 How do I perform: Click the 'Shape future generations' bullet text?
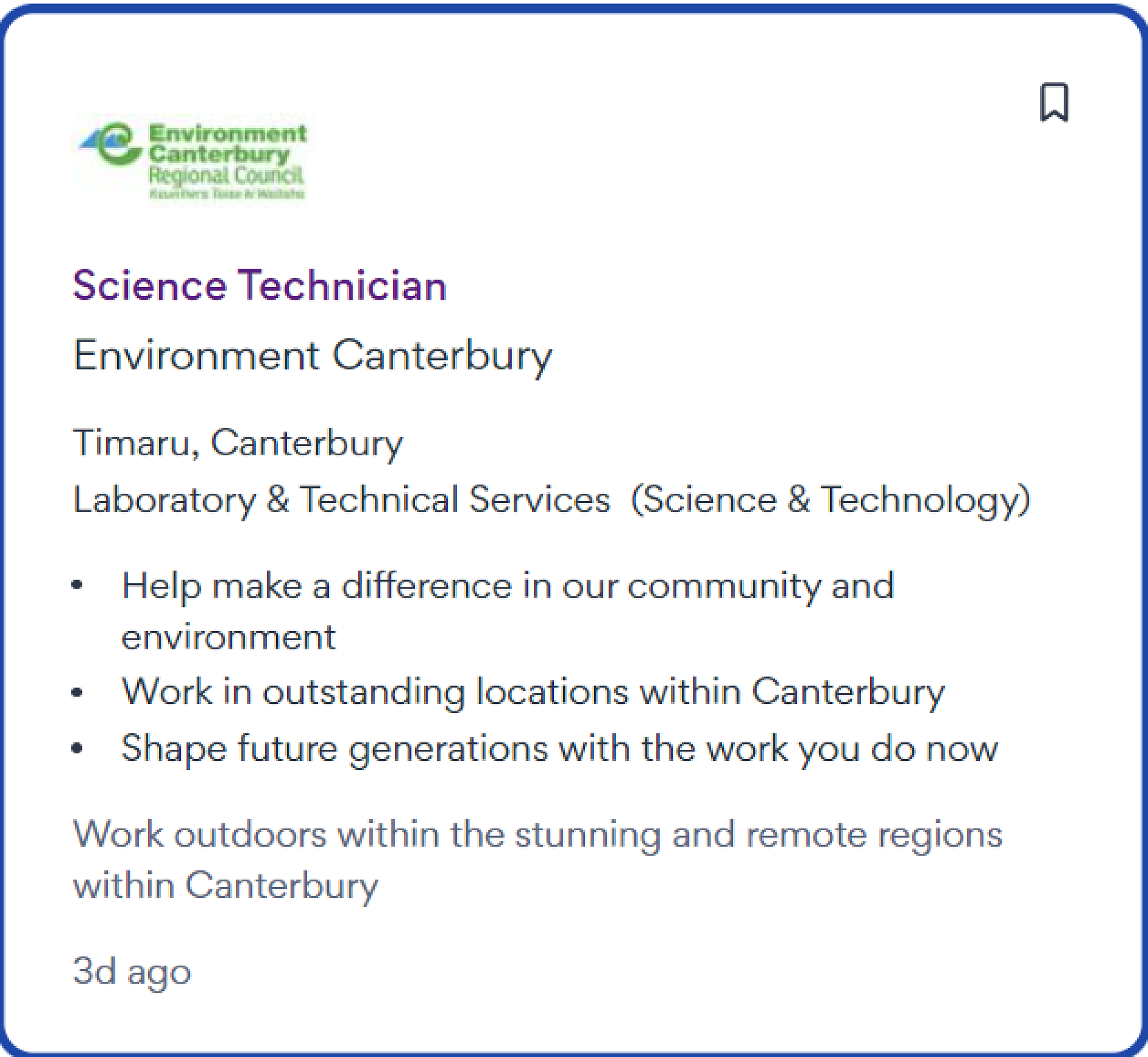(559, 748)
